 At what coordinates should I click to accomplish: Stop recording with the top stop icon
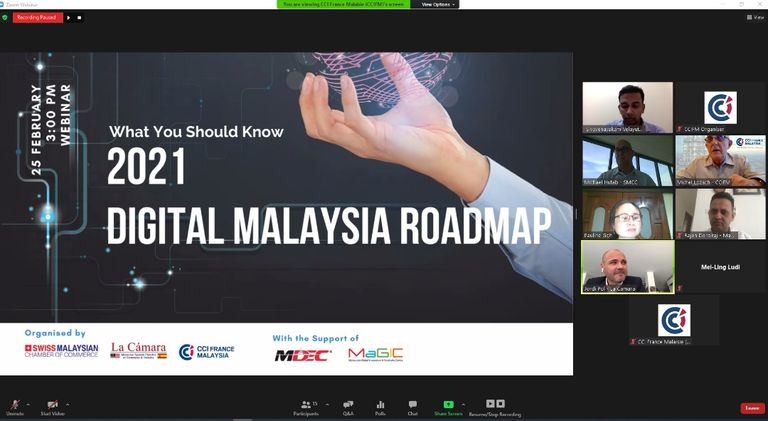(x=80, y=17)
